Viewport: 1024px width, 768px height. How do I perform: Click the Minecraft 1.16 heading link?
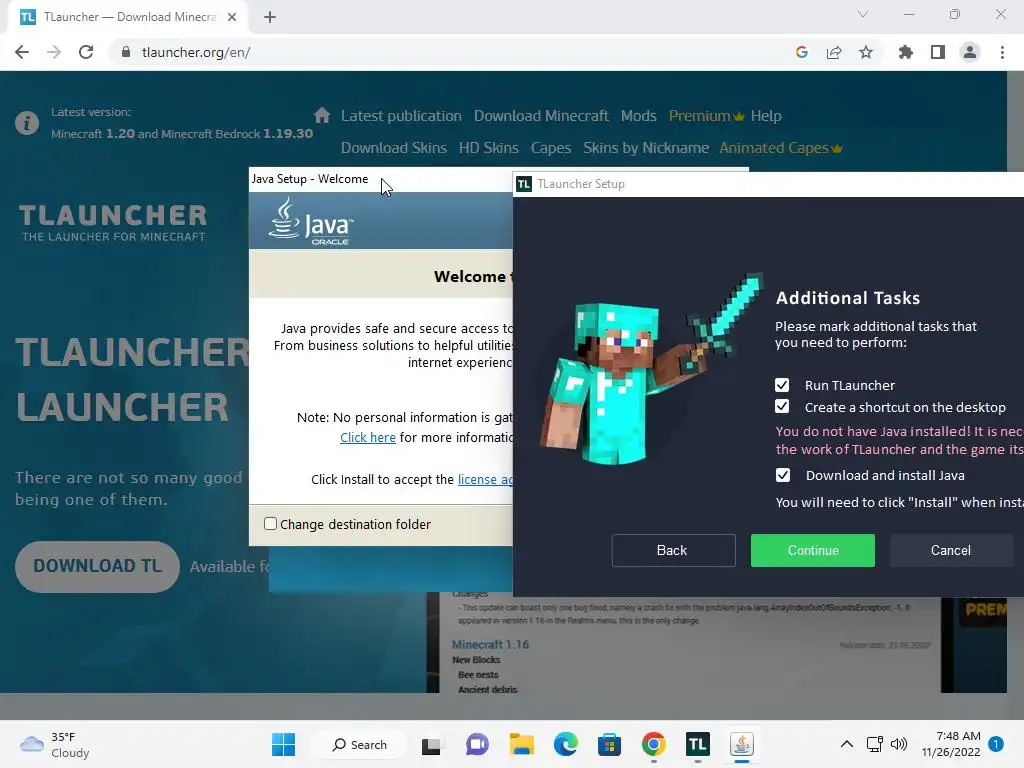[490, 645]
